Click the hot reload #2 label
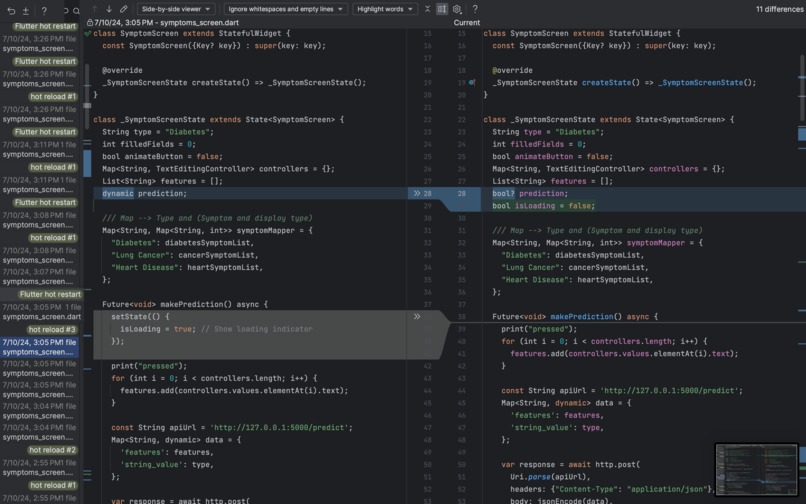The height and width of the screenshot is (504, 806). click(x=52, y=450)
